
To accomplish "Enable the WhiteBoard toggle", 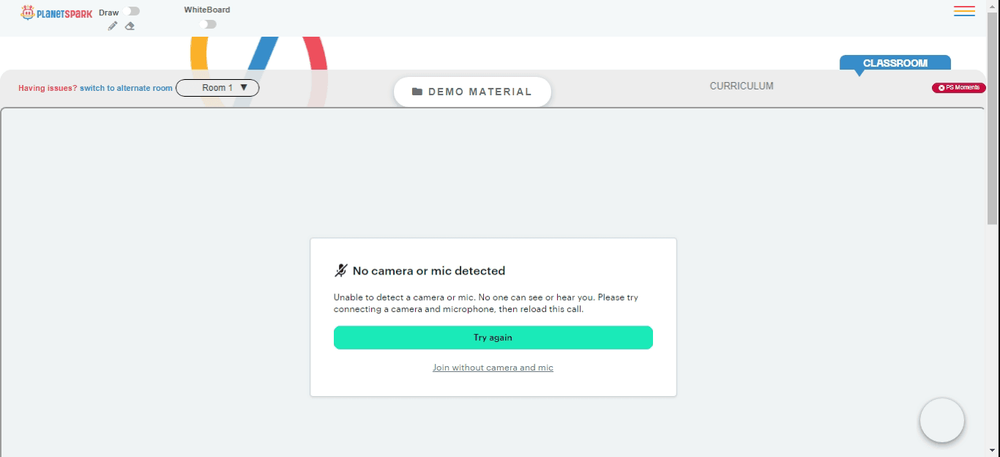I will tap(207, 24).
